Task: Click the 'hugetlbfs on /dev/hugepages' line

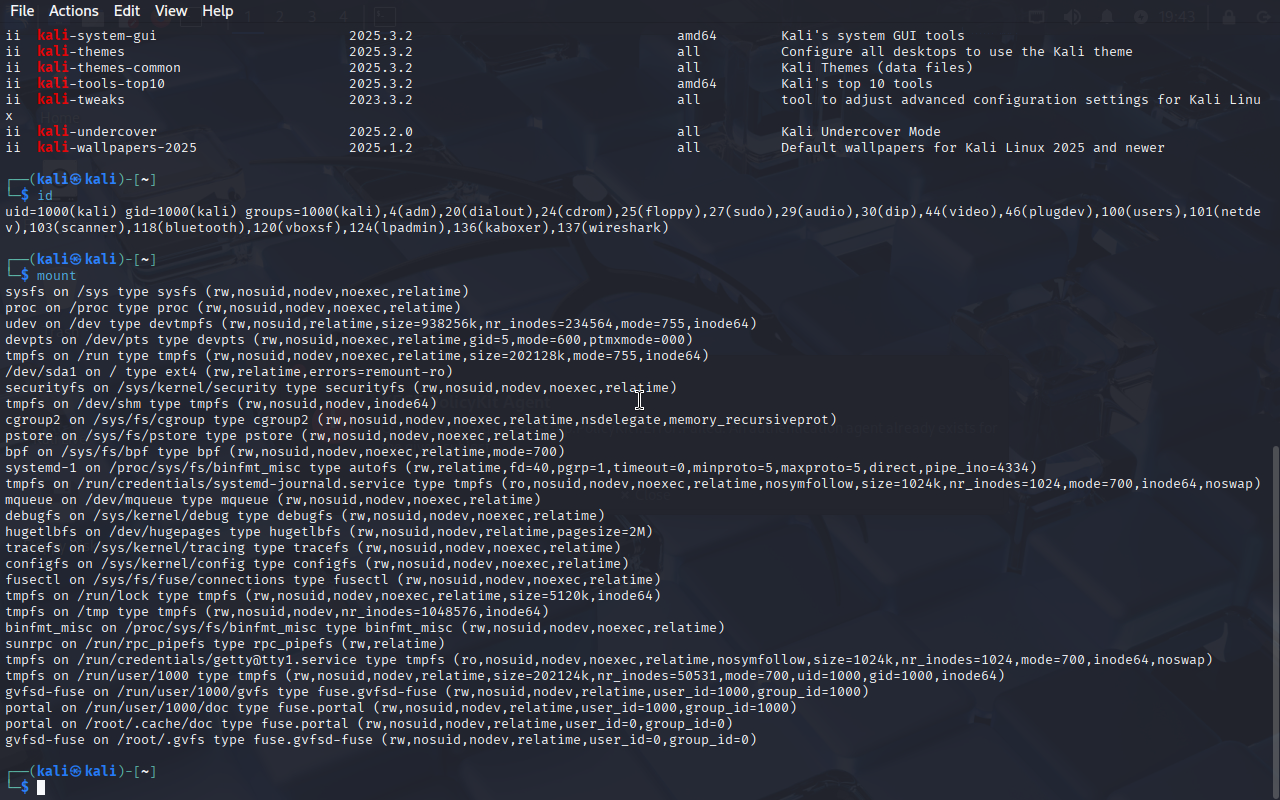Action: pyautogui.click(x=329, y=531)
